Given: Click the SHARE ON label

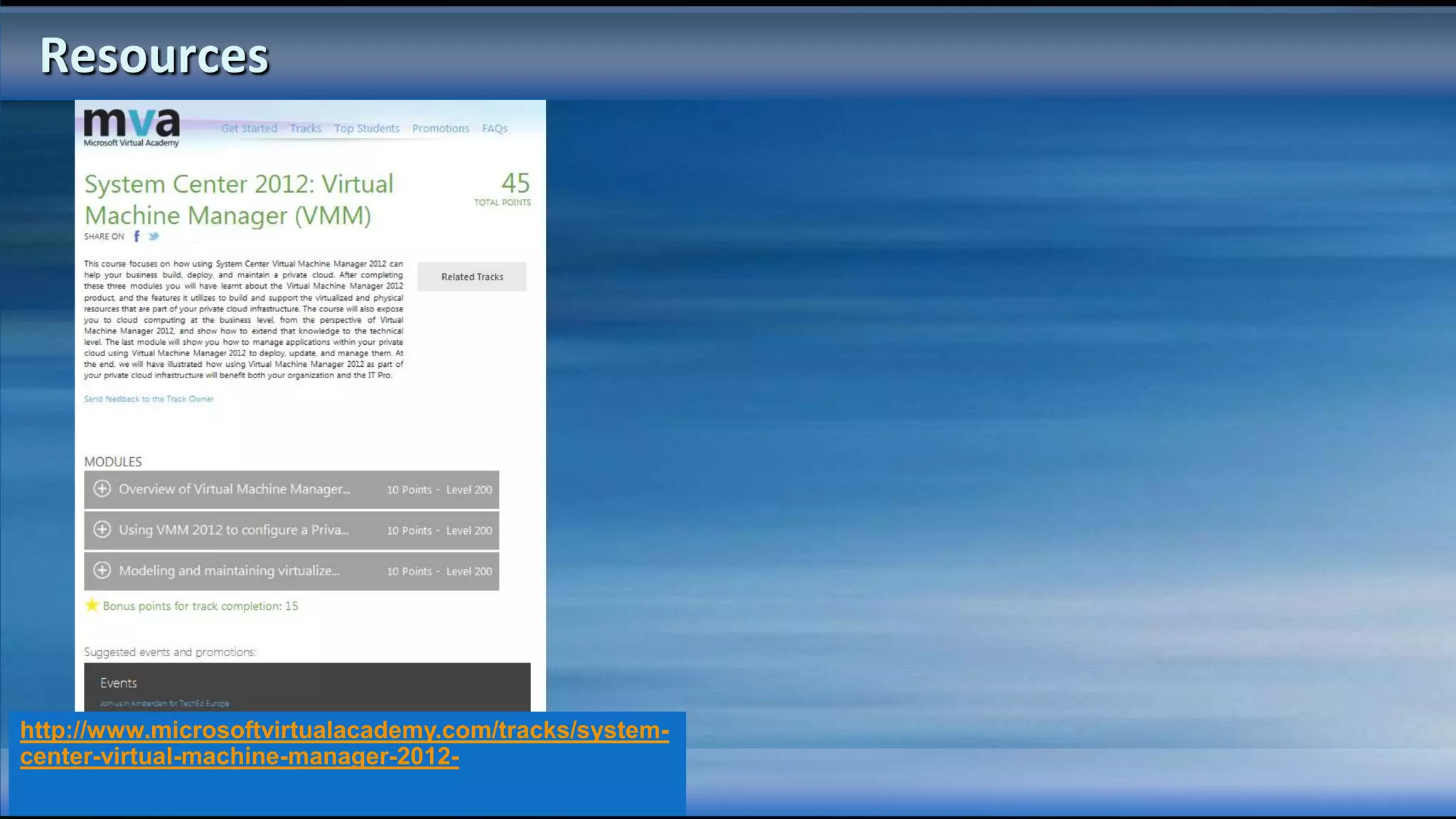Looking at the screenshot, I should (x=104, y=237).
